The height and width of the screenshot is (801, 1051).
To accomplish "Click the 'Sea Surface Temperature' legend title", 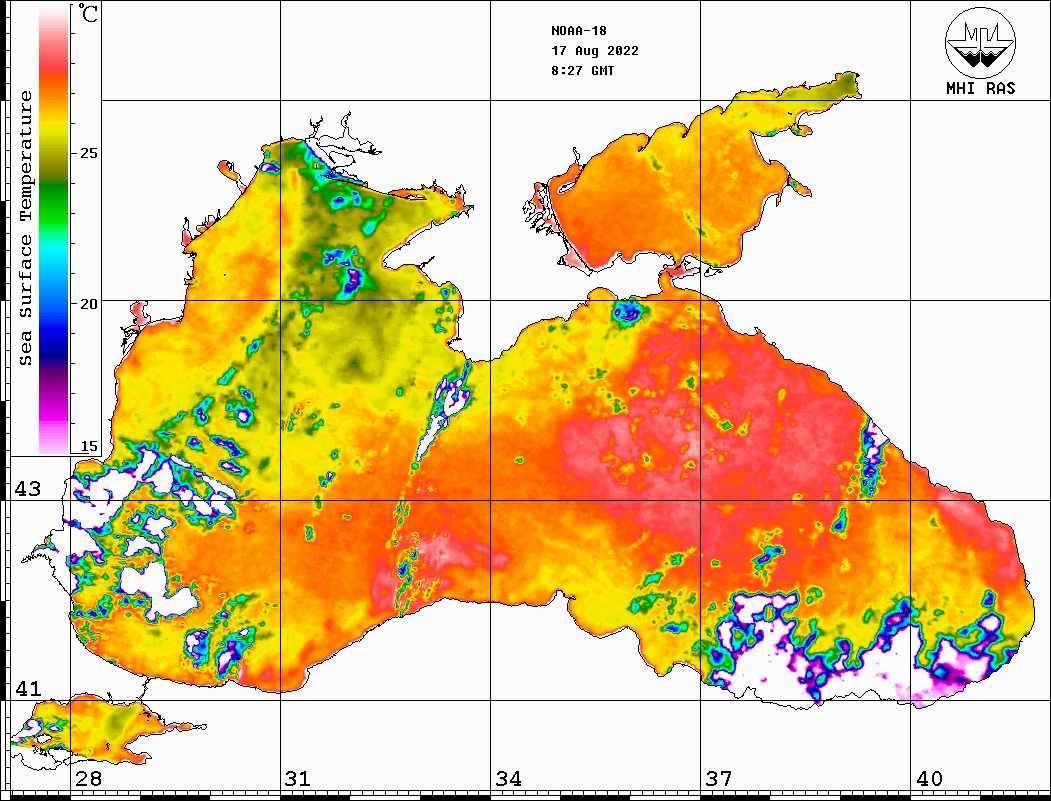I will coord(25,228).
